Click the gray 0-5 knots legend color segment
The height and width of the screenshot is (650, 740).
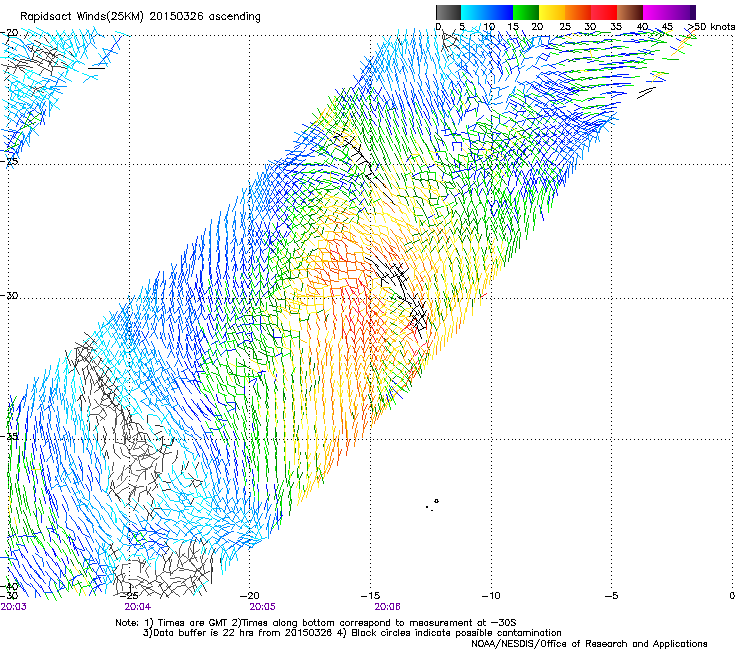448,12
